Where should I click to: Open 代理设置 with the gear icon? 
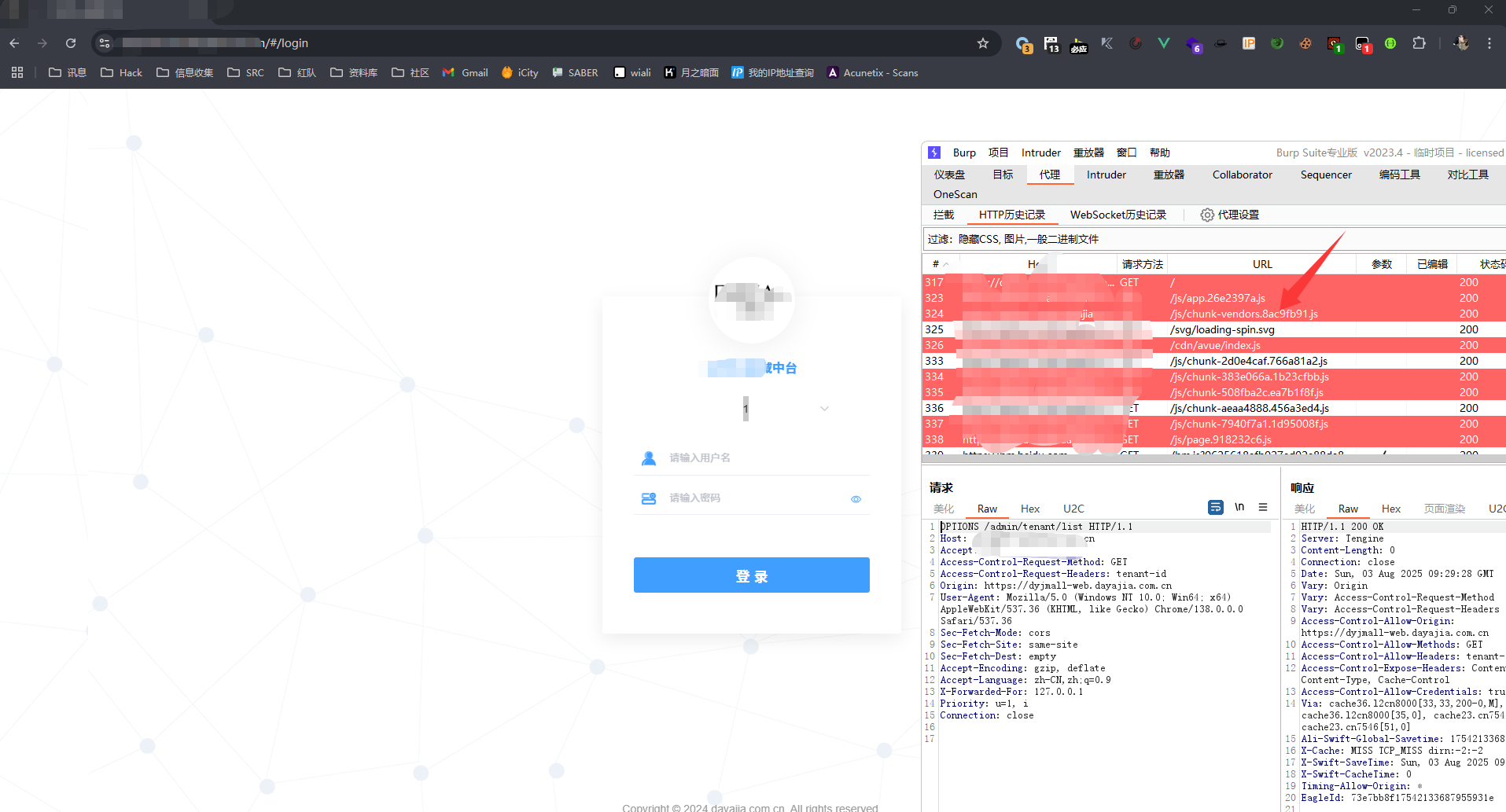point(1230,215)
